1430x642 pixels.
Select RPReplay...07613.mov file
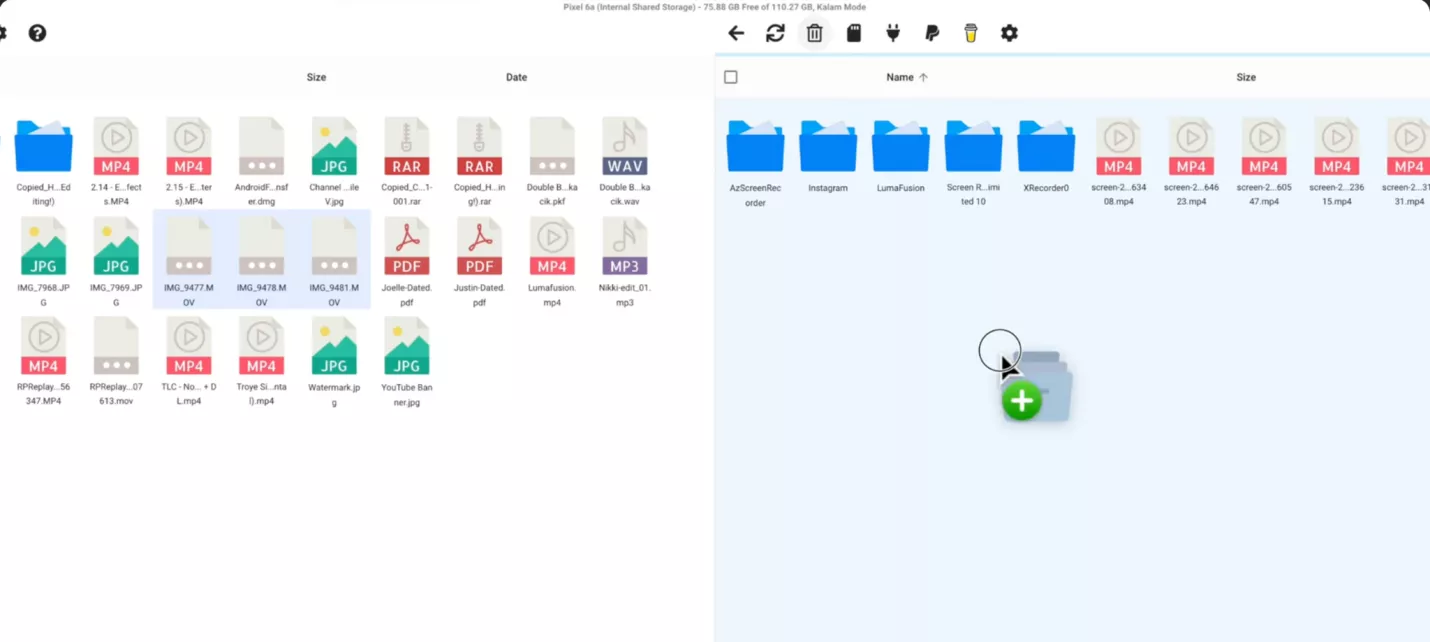pyautogui.click(x=116, y=363)
